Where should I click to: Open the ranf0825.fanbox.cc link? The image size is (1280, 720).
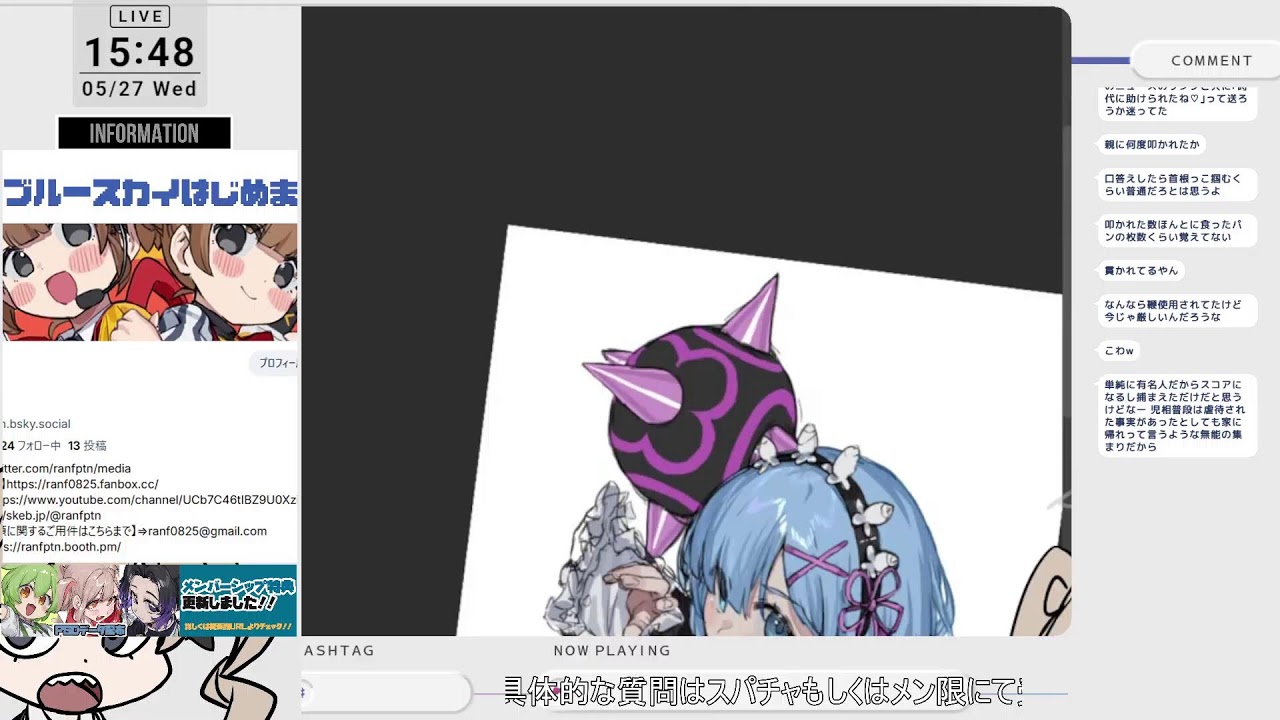coord(80,484)
